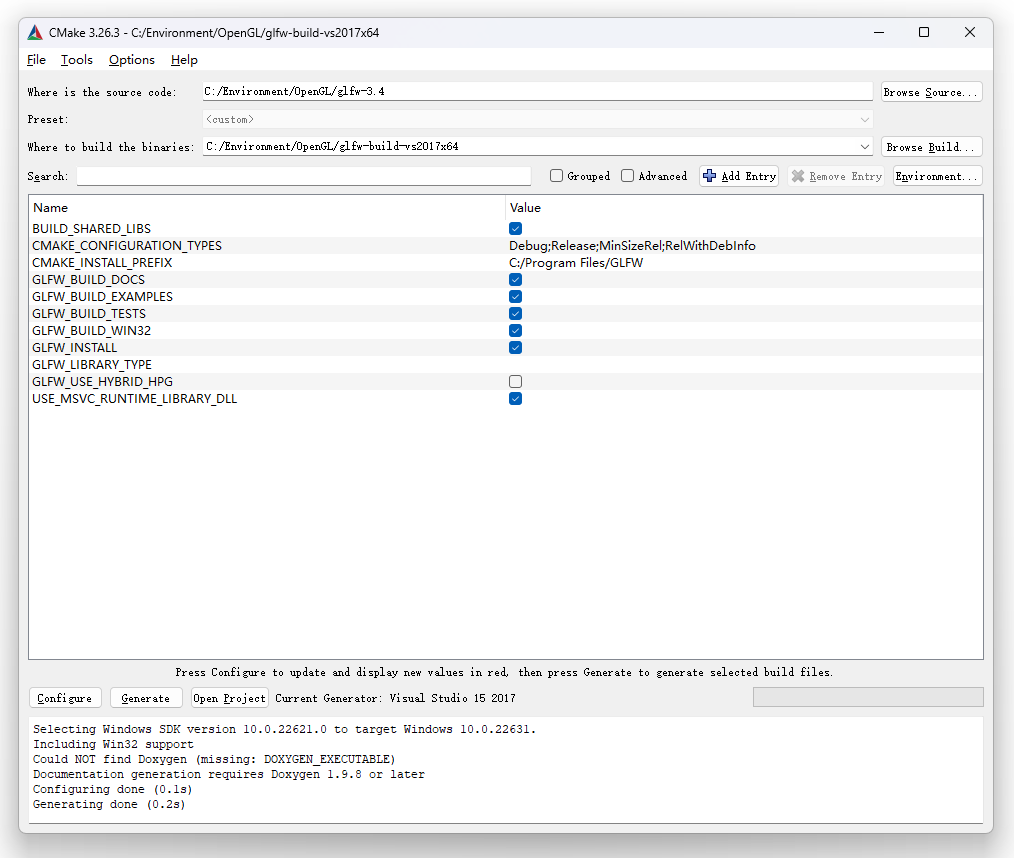Toggle GLFW_BUILD_TESTS checkbox
The height and width of the screenshot is (858, 1014).
(x=515, y=314)
